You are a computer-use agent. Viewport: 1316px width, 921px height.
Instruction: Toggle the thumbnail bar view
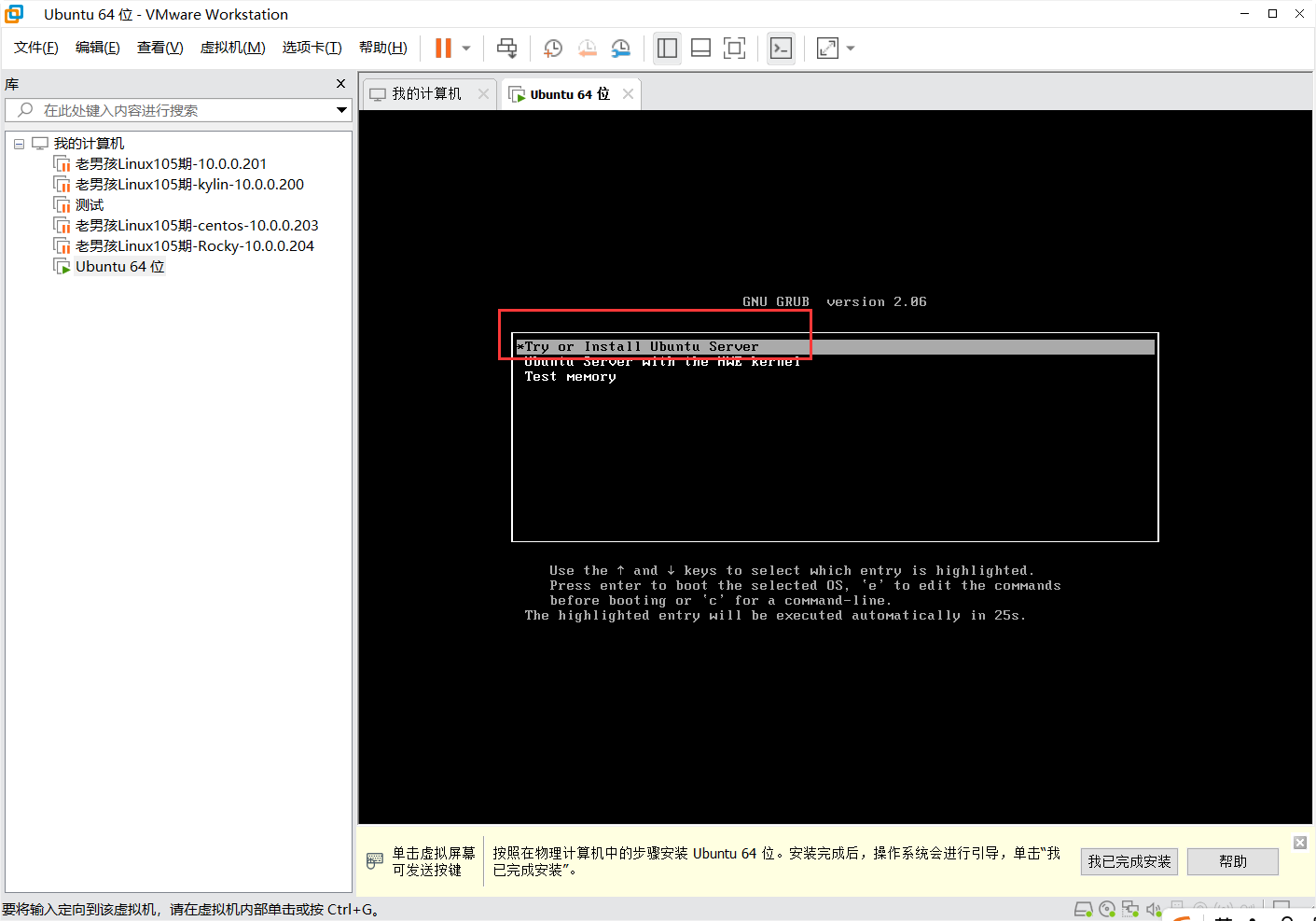click(x=700, y=48)
